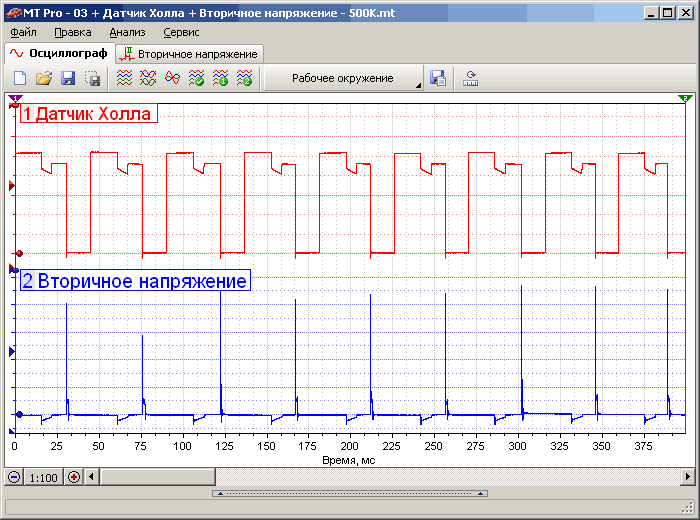The image size is (700, 520).
Task: Create a new file with the blank page icon
Action: click(20, 78)
